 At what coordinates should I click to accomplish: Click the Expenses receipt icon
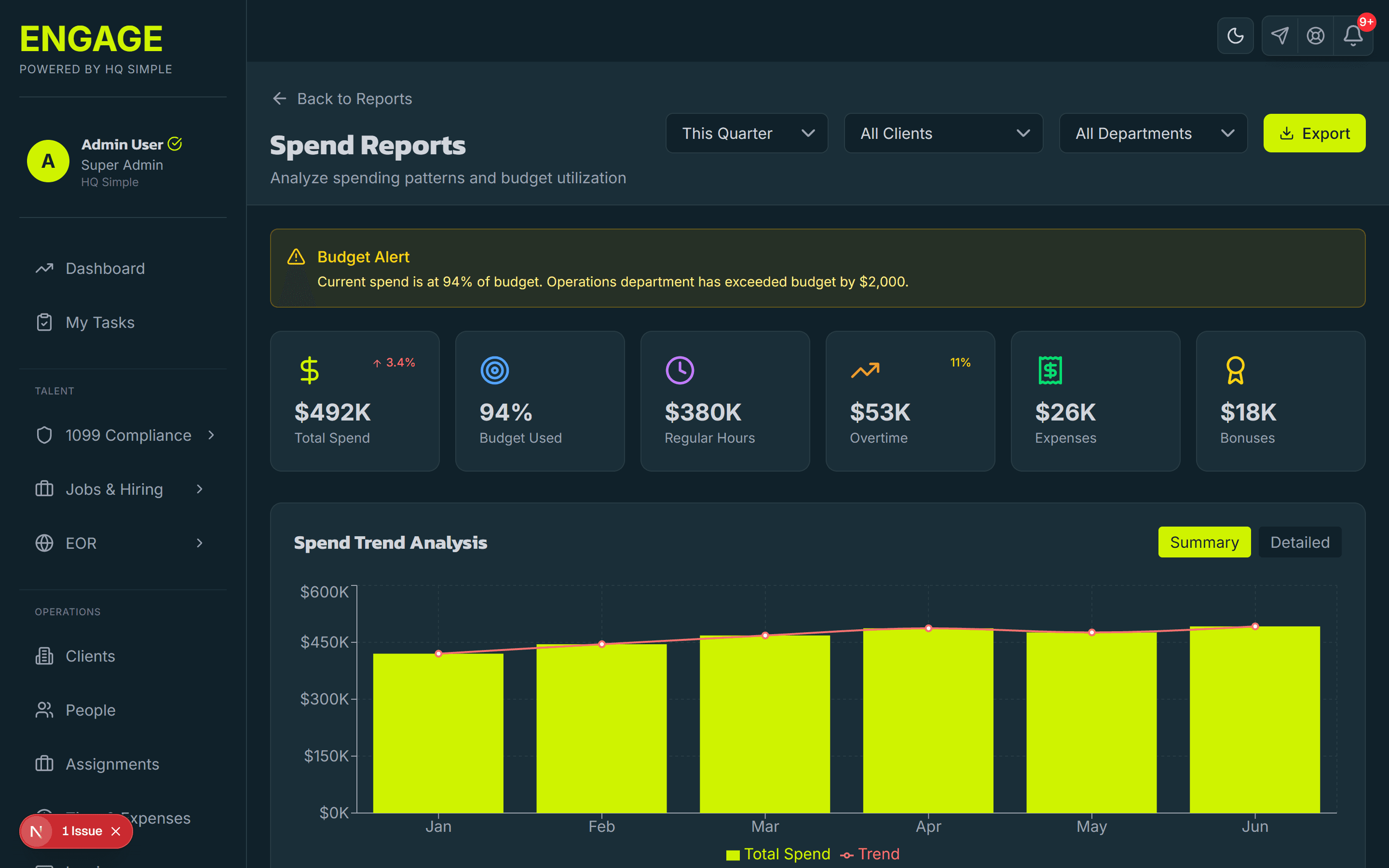[1050, 370]
